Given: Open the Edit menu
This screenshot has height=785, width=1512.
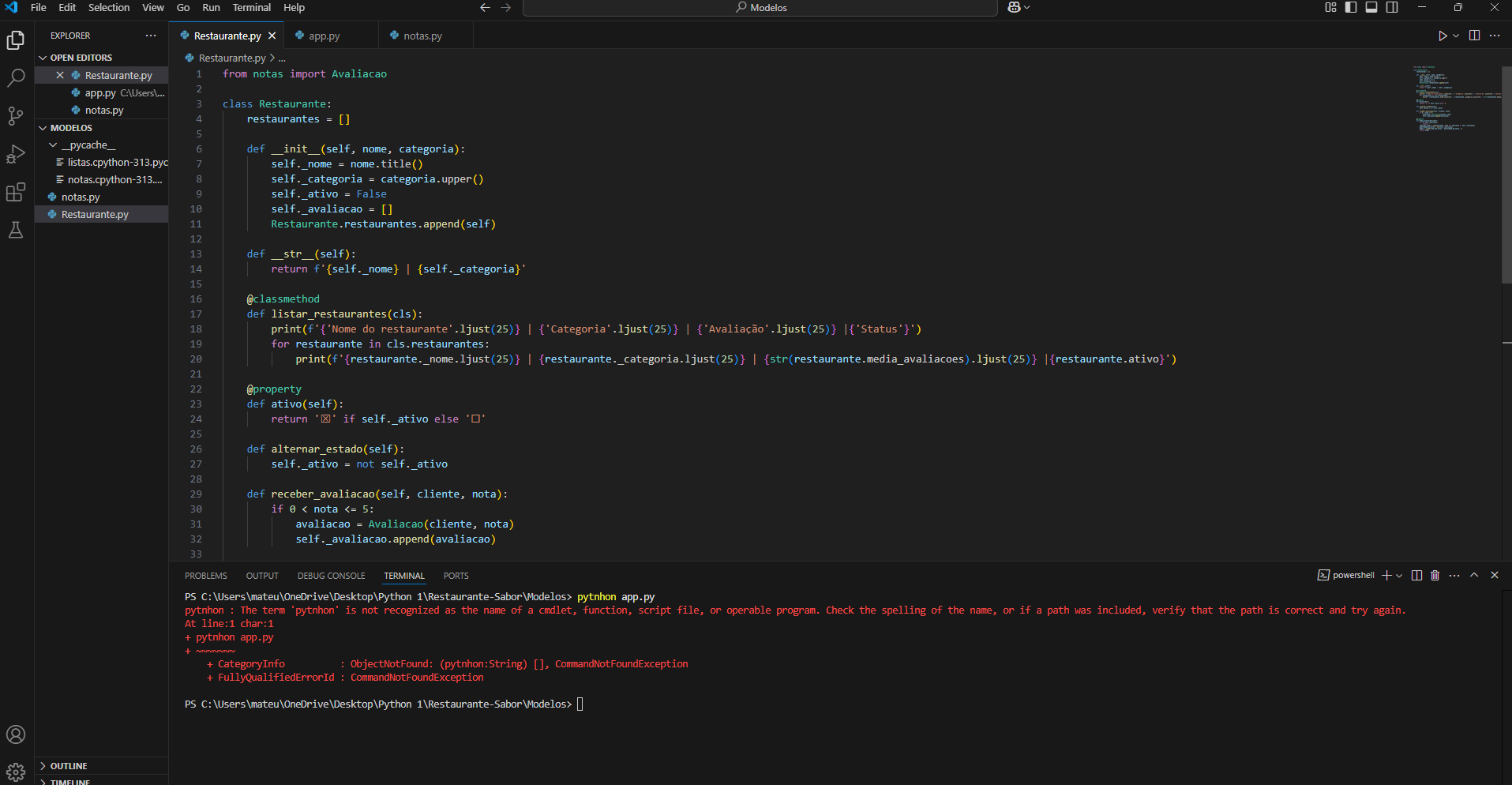Looking at the screenshot, I should (67, 8).
